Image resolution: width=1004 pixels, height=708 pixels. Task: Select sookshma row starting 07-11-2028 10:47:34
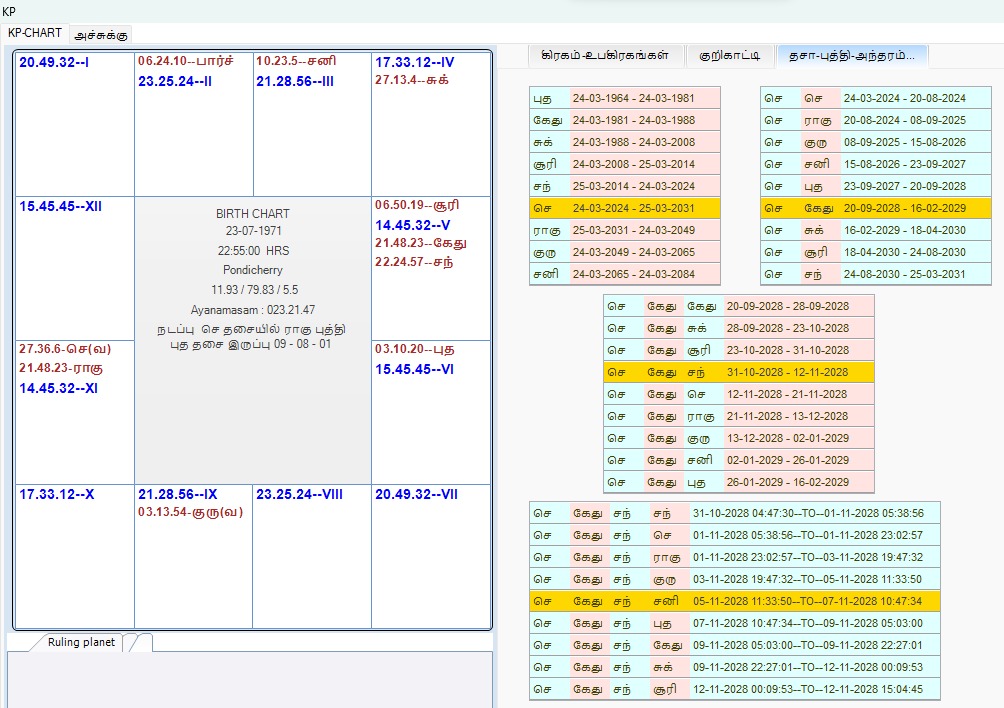point(735,623)
